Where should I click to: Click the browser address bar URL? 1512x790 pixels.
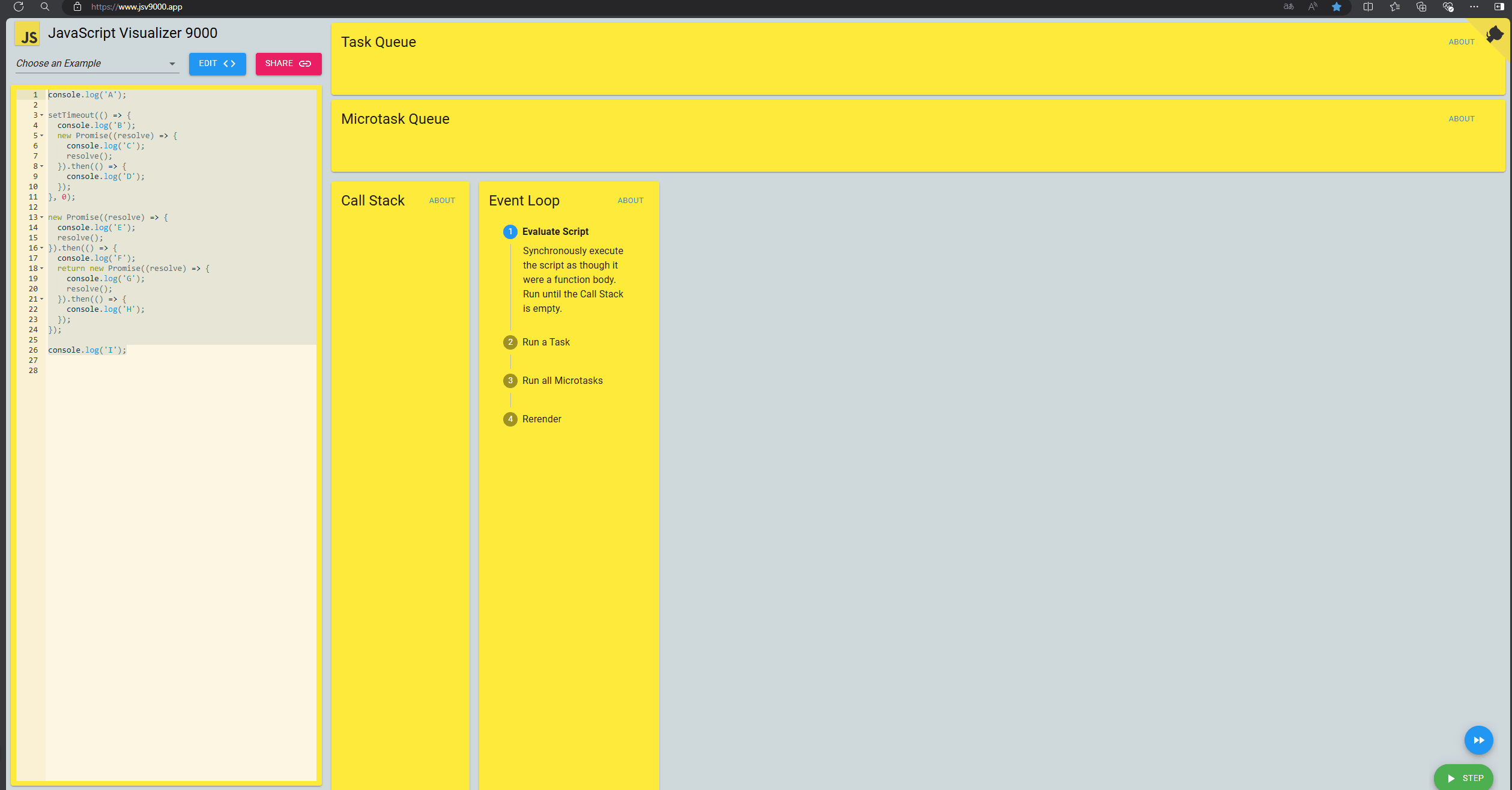pyautogui.click(x=137, y=7)
